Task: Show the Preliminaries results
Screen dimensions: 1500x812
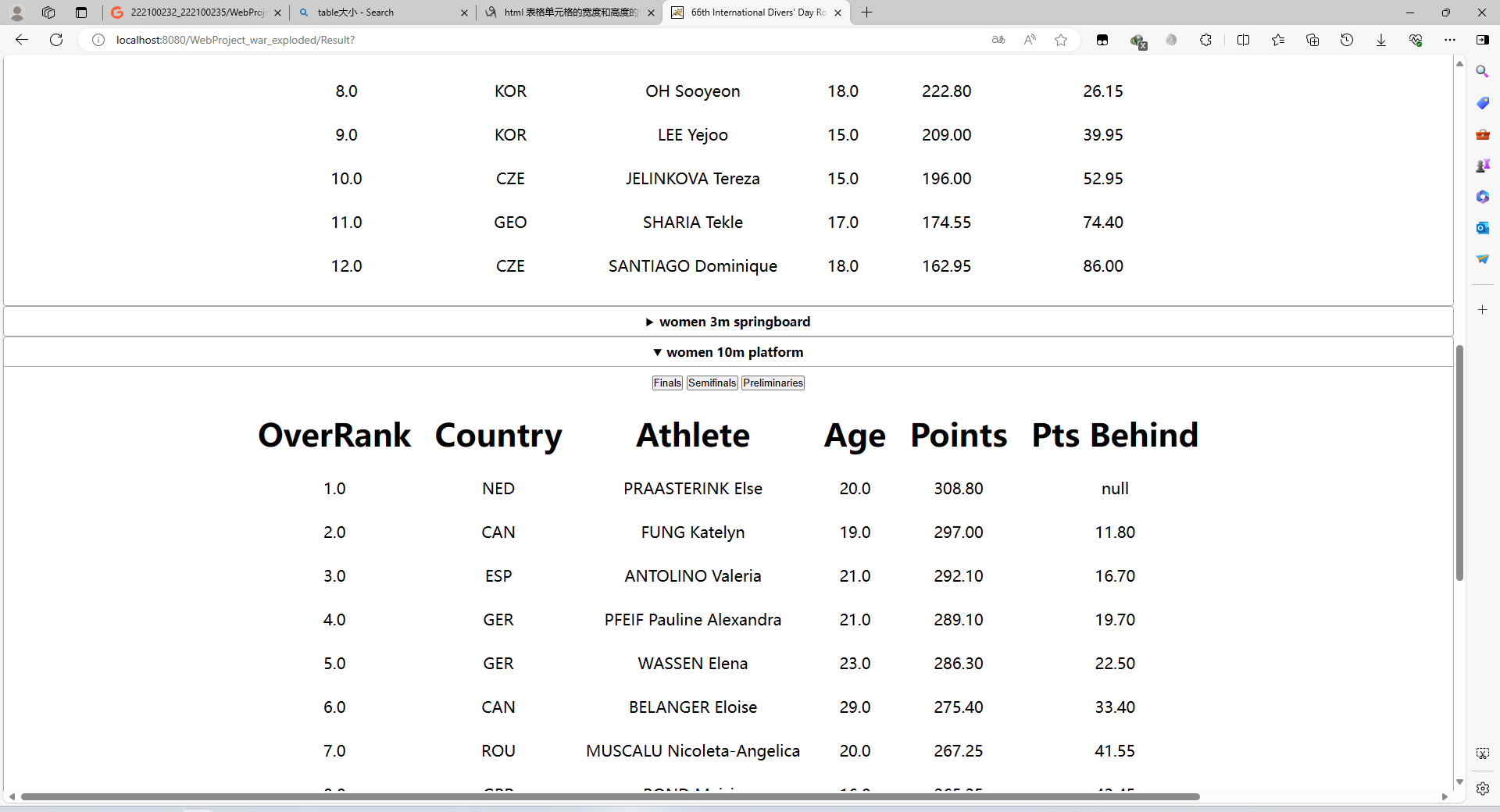Action: [x=773, y=383]
